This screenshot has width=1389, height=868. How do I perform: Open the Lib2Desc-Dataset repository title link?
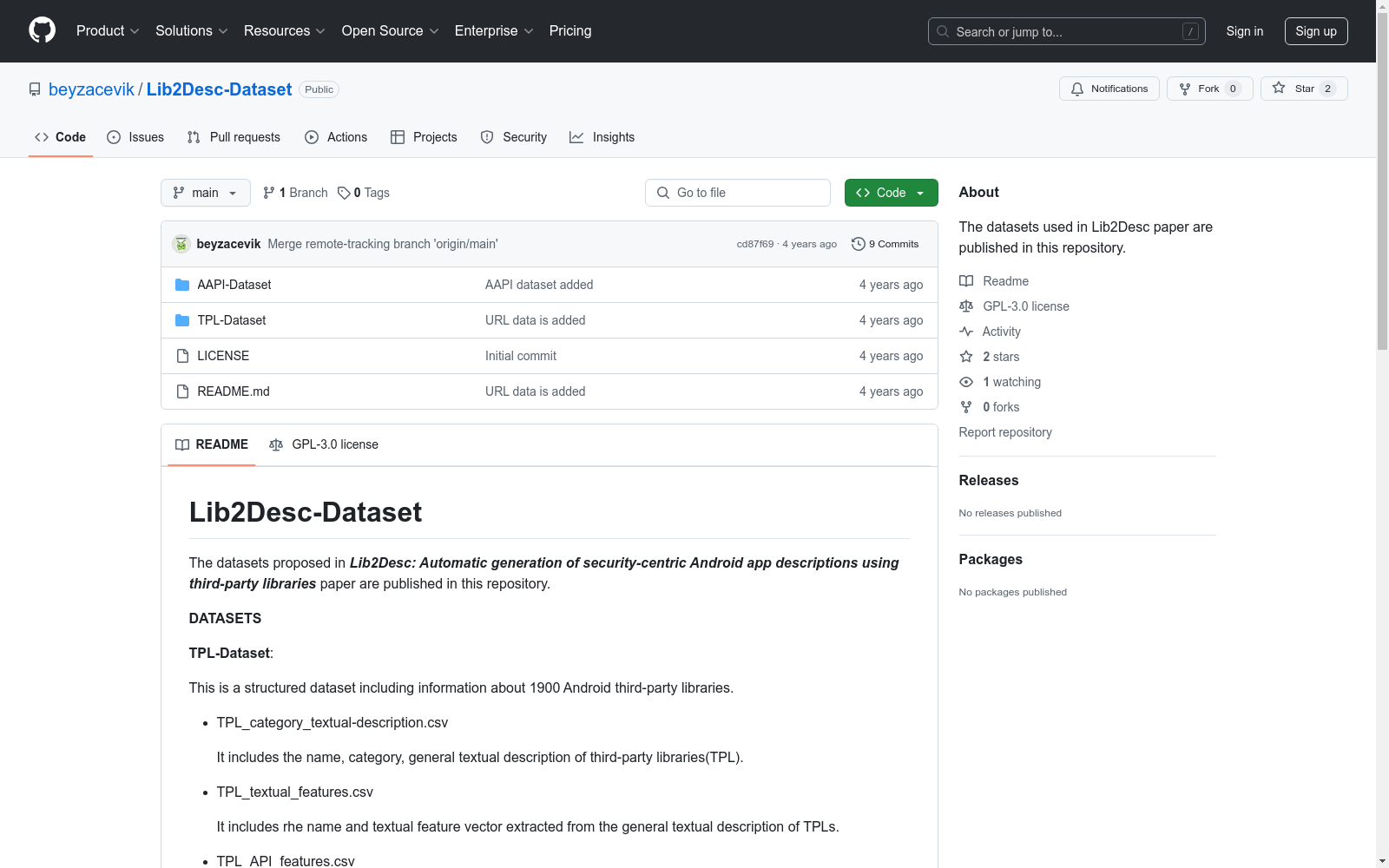pos(219,89)
